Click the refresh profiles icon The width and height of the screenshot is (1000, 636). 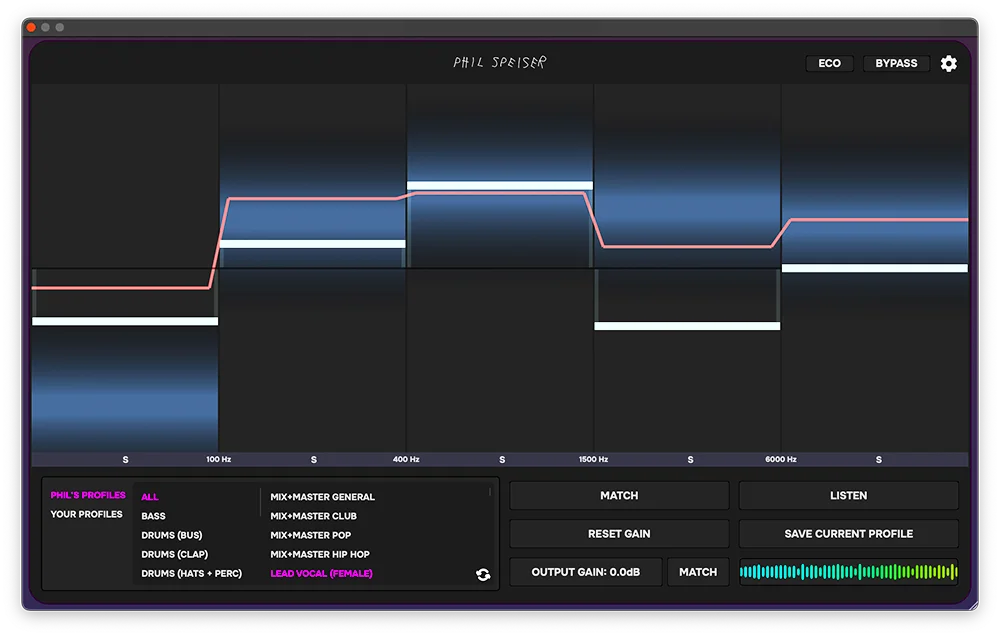[x=483, y=573]
